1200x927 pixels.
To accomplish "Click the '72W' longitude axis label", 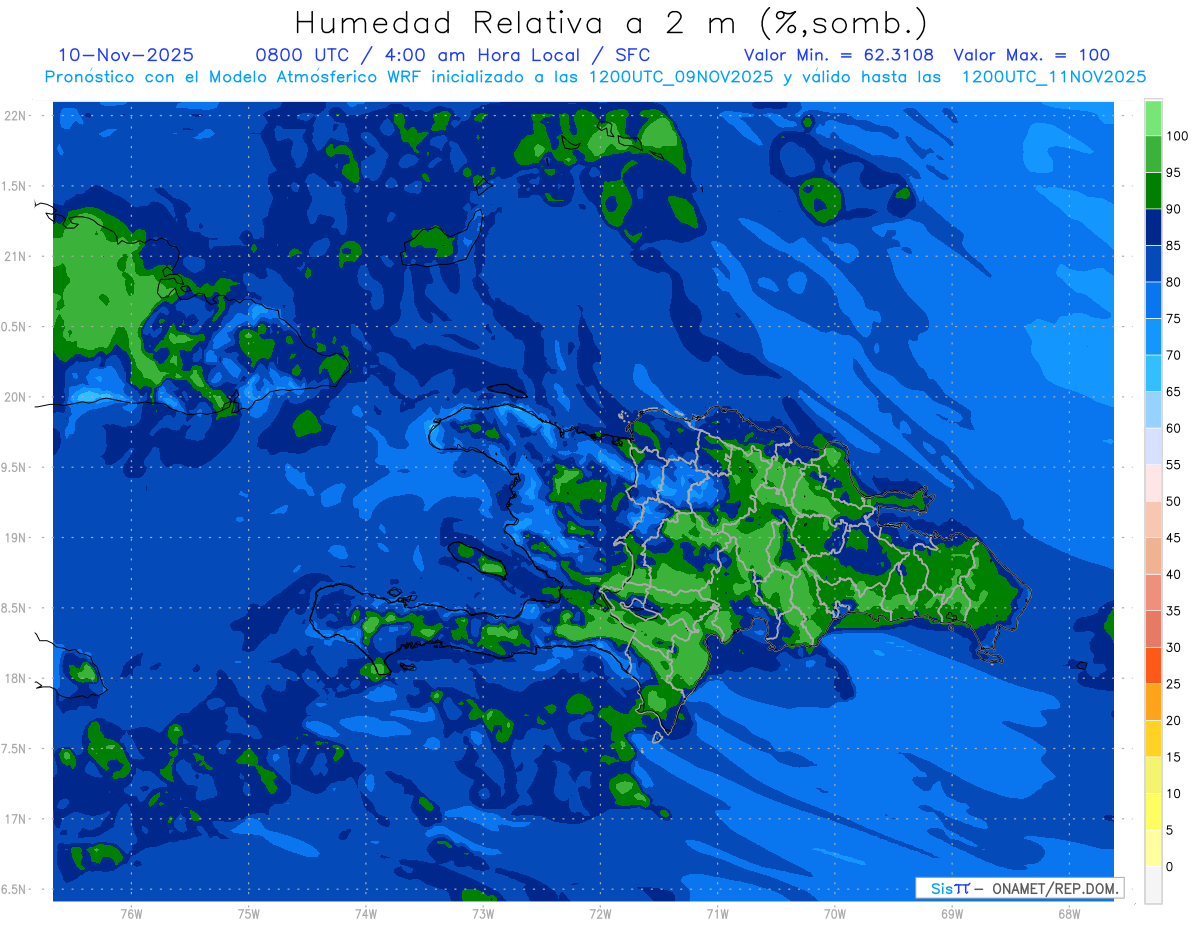I will tap(600, 914).
